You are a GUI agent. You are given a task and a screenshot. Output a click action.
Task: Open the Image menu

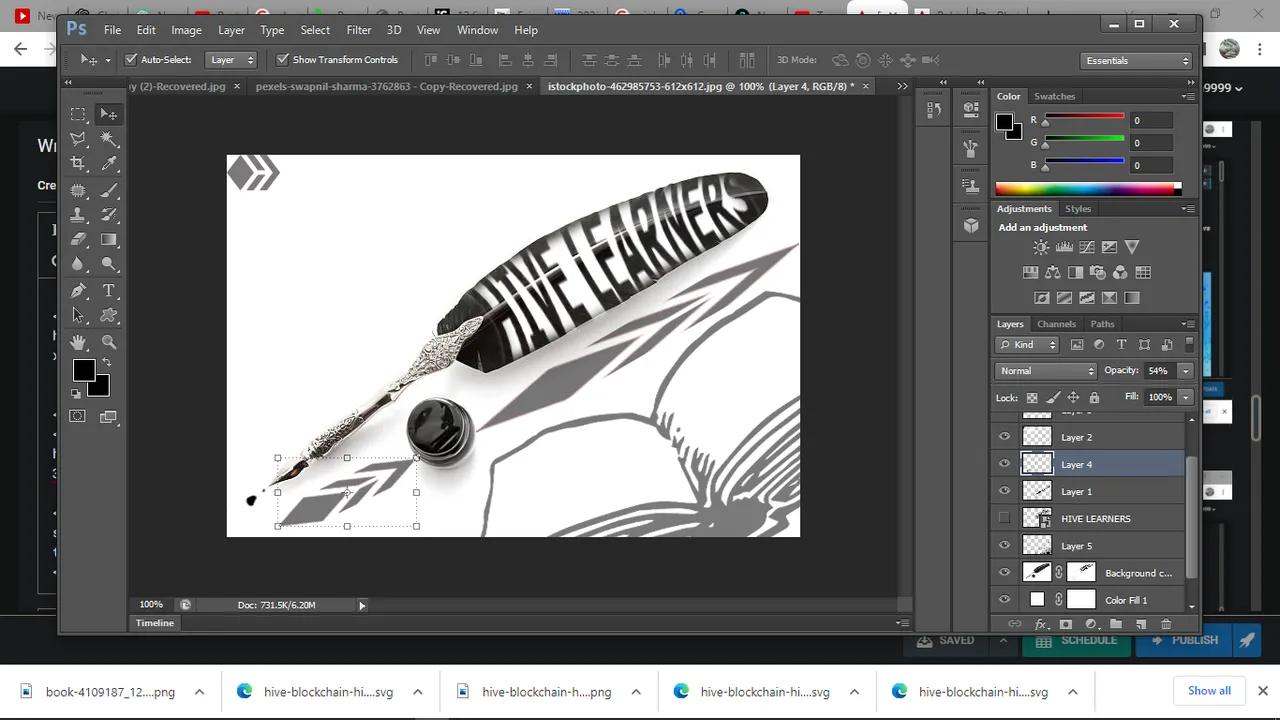pyautogui.click(x=186, y=30)
